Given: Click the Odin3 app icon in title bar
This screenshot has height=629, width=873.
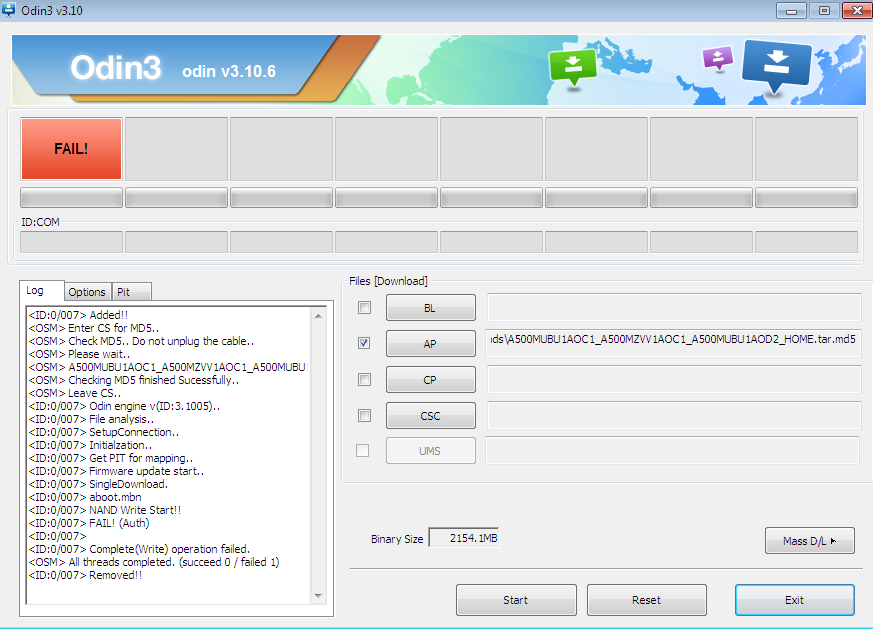Looking at the screenshot, I should [9, 9].
